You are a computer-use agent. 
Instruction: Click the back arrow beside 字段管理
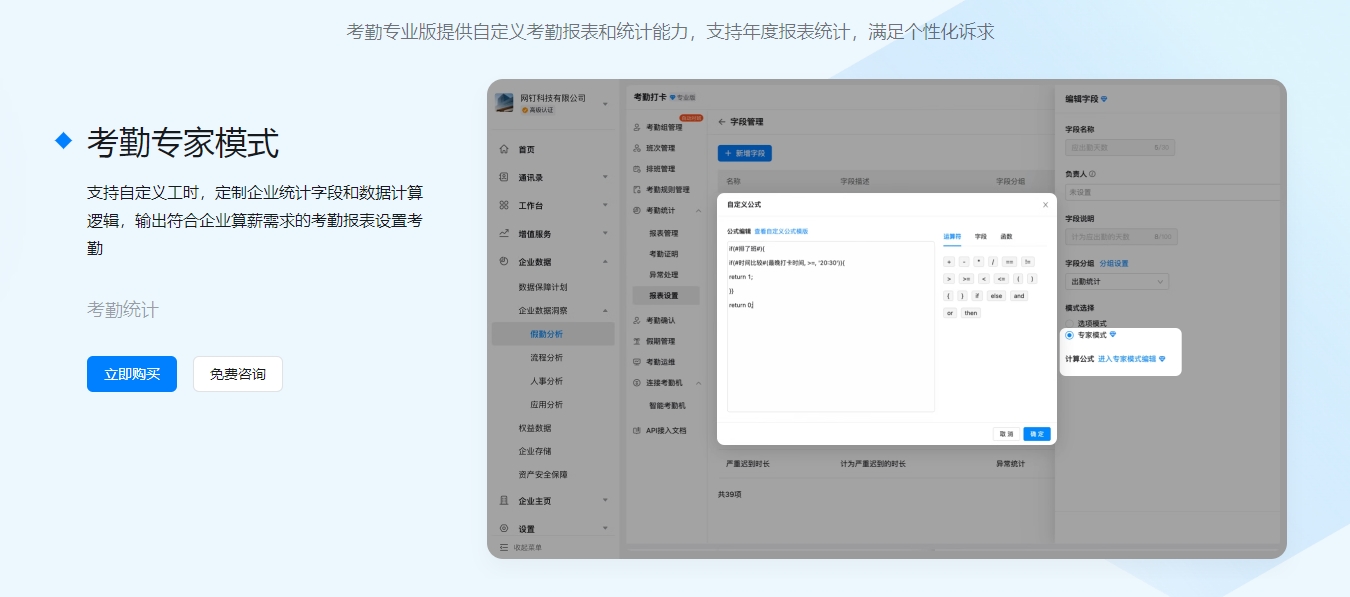coord(722,122)
